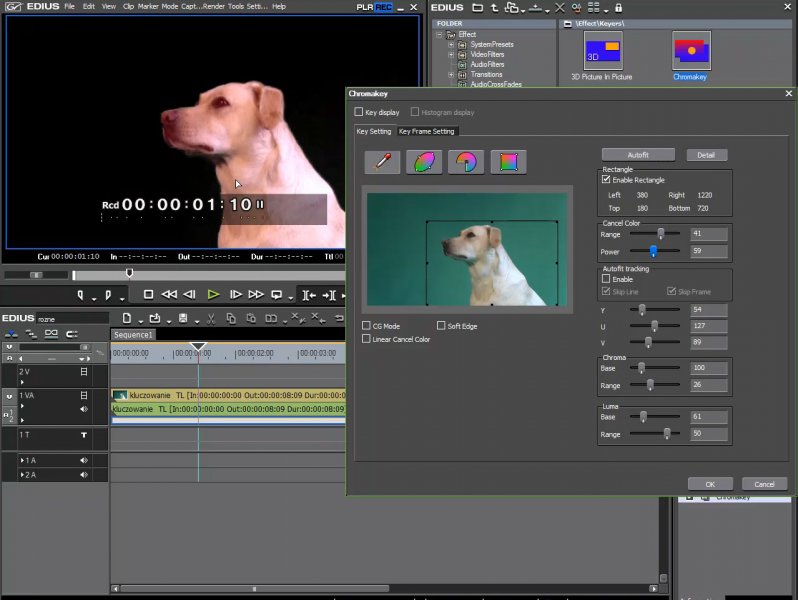Click the elliptical color range tool

click(x=424, y=162)
